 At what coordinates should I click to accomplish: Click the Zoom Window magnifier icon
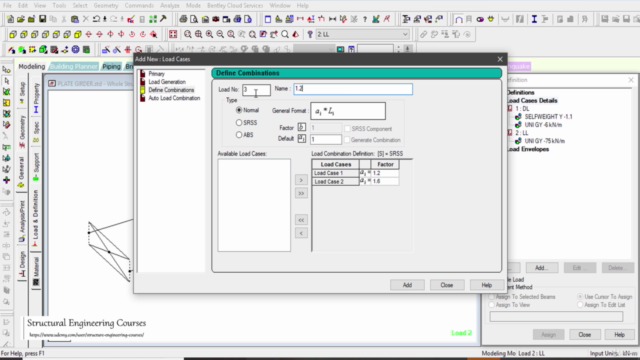tap(188, 34)
